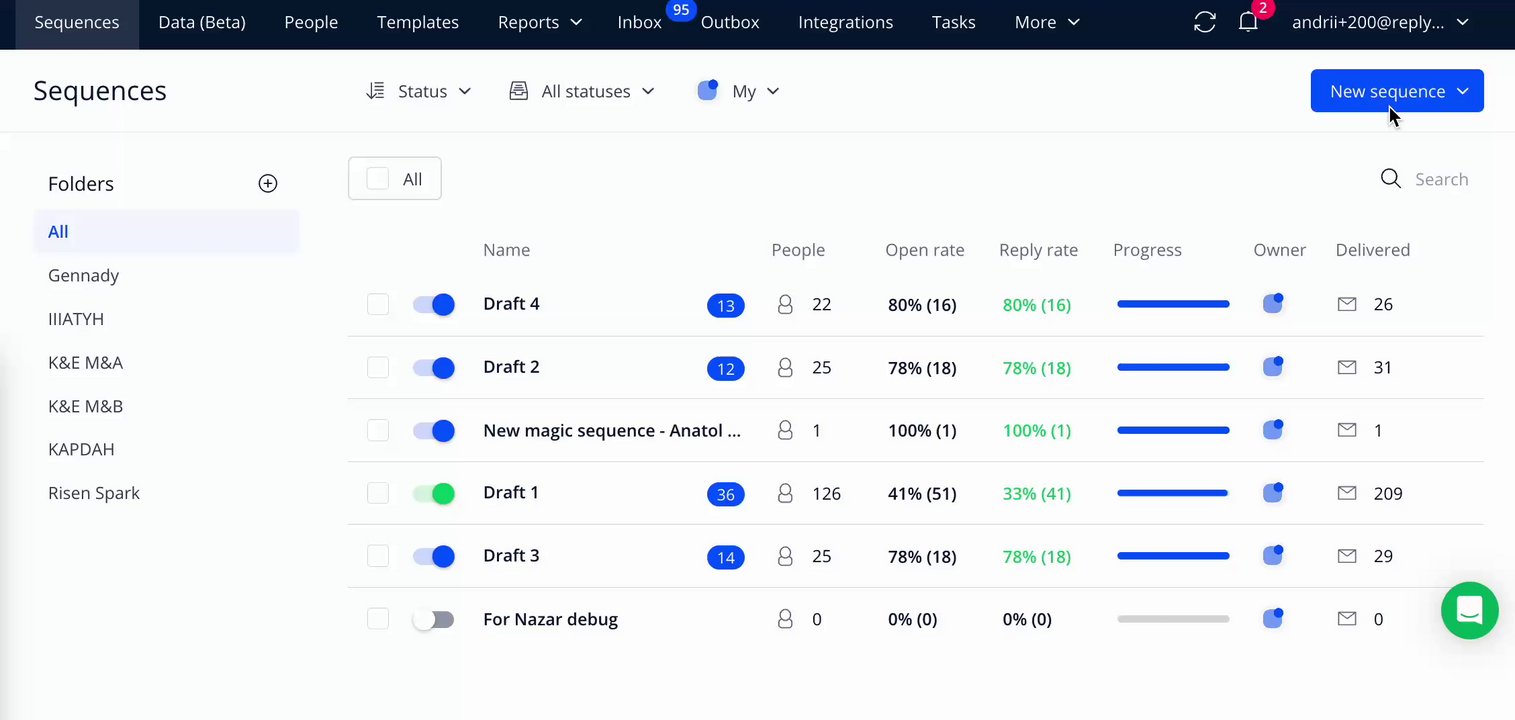1515x720 pixels.
Task: Click the delivered envelope icon in Draft 3 row
Action: [x=1347, y=556]
